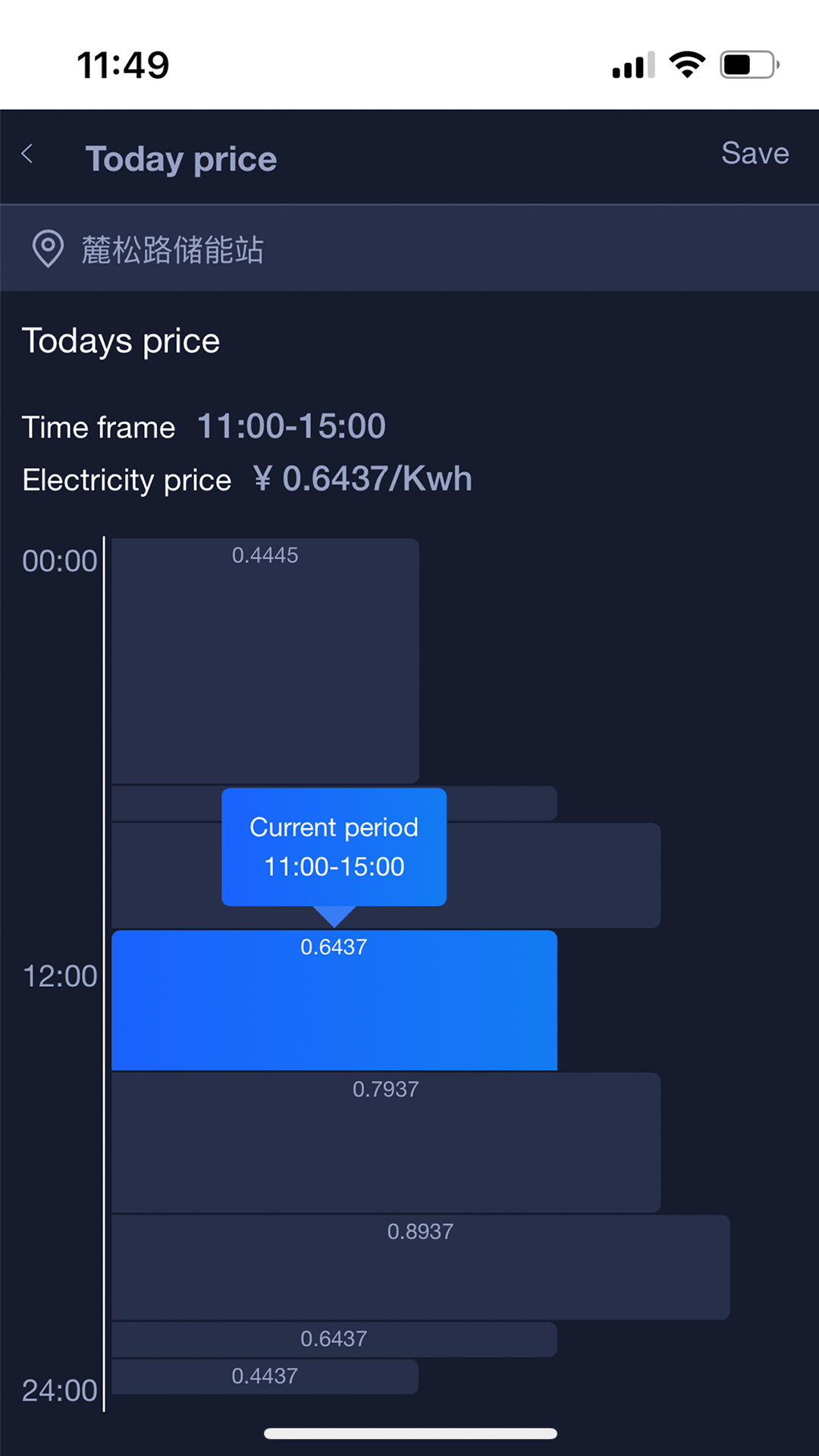
Task: Tap the ¥ 0.6437/Kwh electricity price
Action: coord(362,479)
